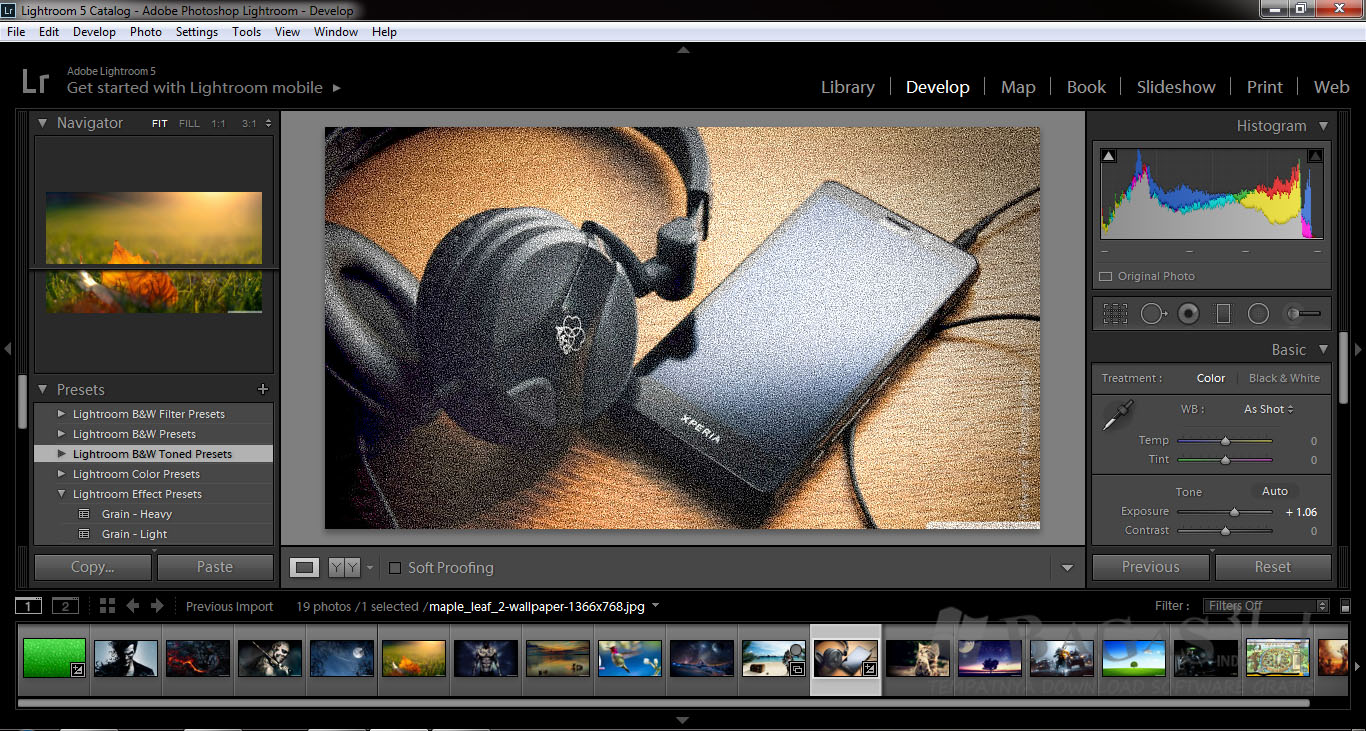Select the Adjustment Brush tool

pos(1303,314)
